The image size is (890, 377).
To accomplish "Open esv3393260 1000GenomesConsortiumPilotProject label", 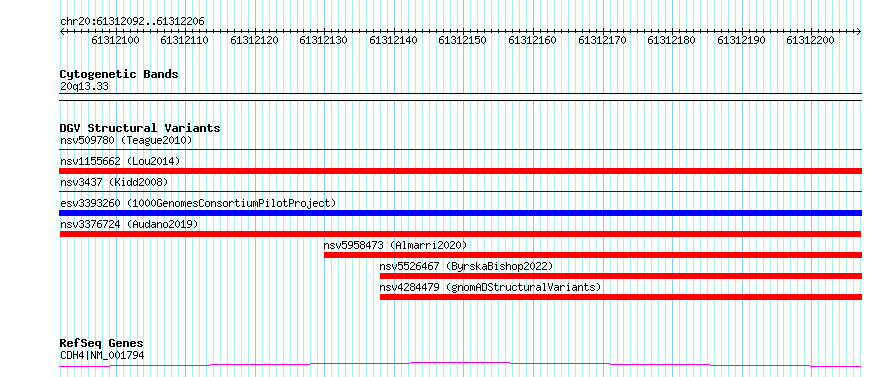I will 198,203.
